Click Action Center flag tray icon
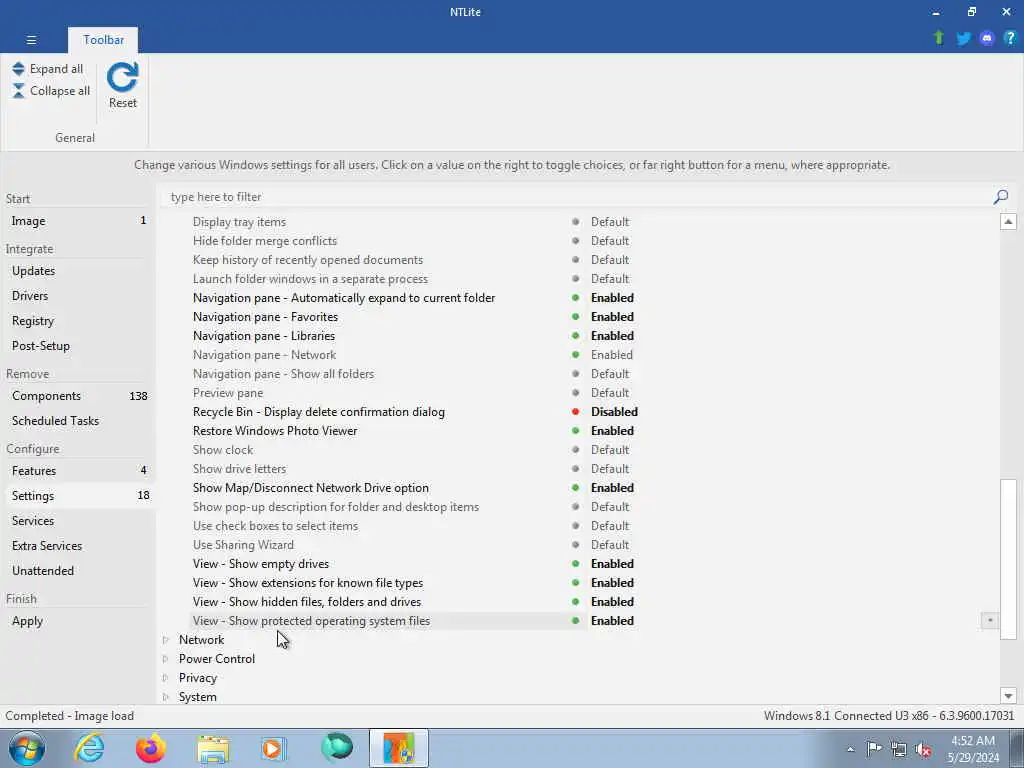Screen dimensions: 1024x768 coord(874,748)
